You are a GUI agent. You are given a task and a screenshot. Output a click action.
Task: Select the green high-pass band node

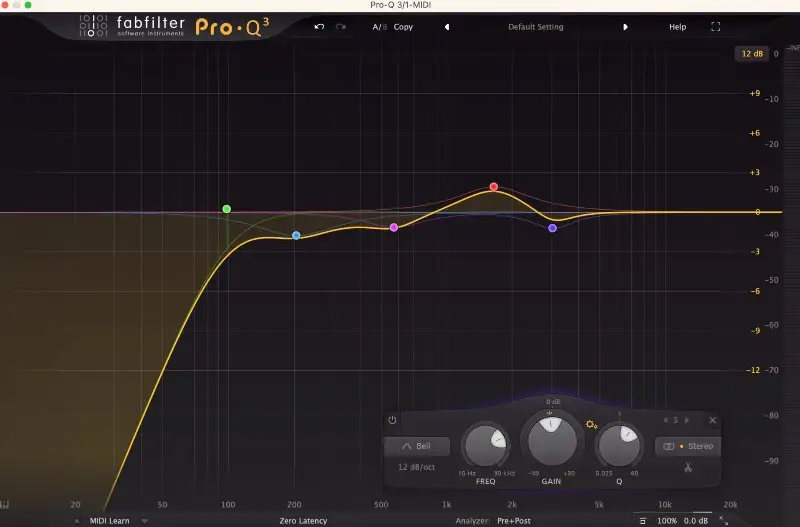[227, 209]
